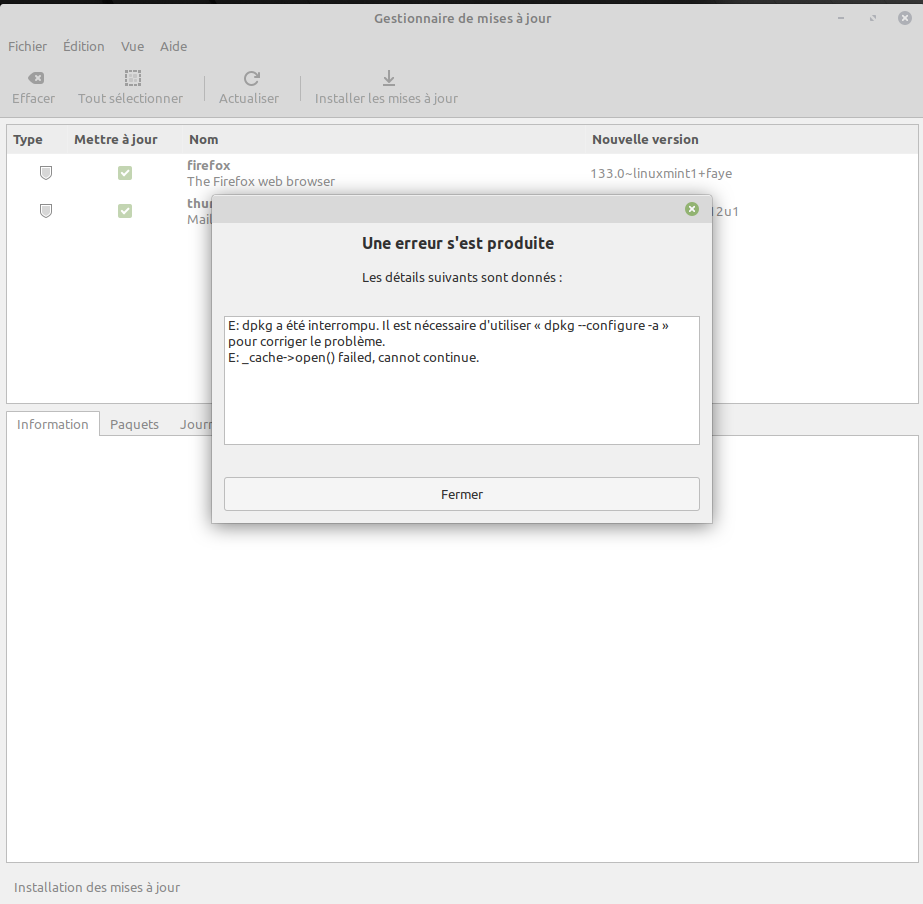Click the firefox update type shield icon
The image size is (923, 904).
(x=46, y=173)
